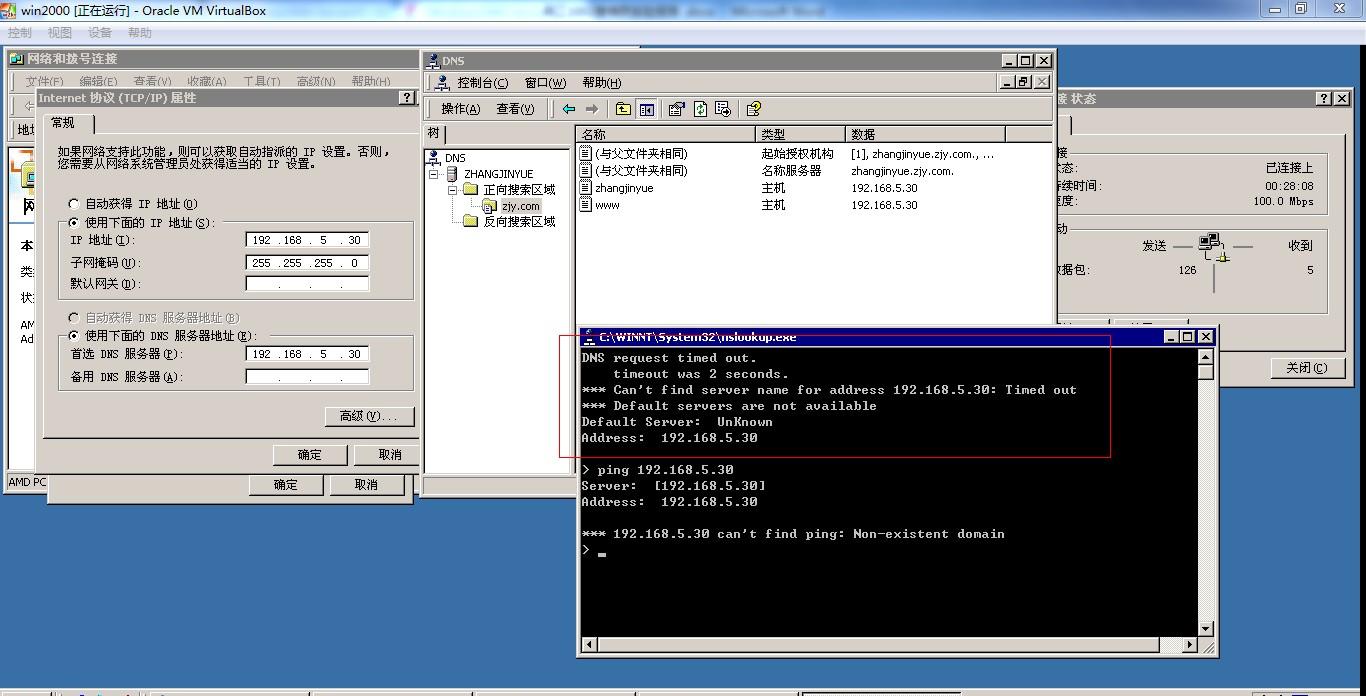The image size is (1366, 696).
Task: Click the empty 默认网关 field
Action: 307,284
